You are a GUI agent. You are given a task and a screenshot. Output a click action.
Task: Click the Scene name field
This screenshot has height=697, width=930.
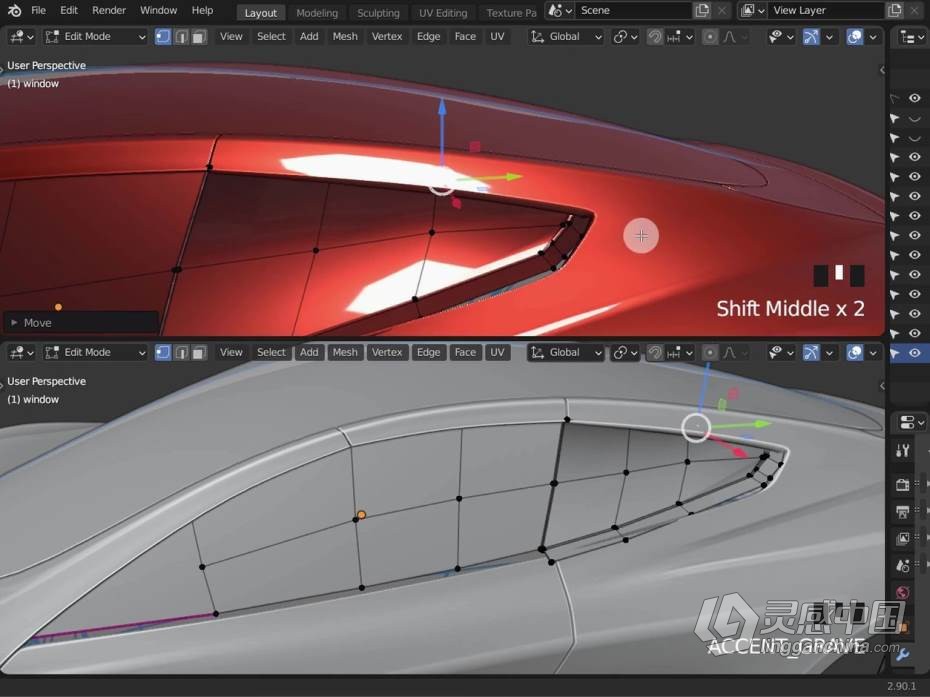point(633,11)
